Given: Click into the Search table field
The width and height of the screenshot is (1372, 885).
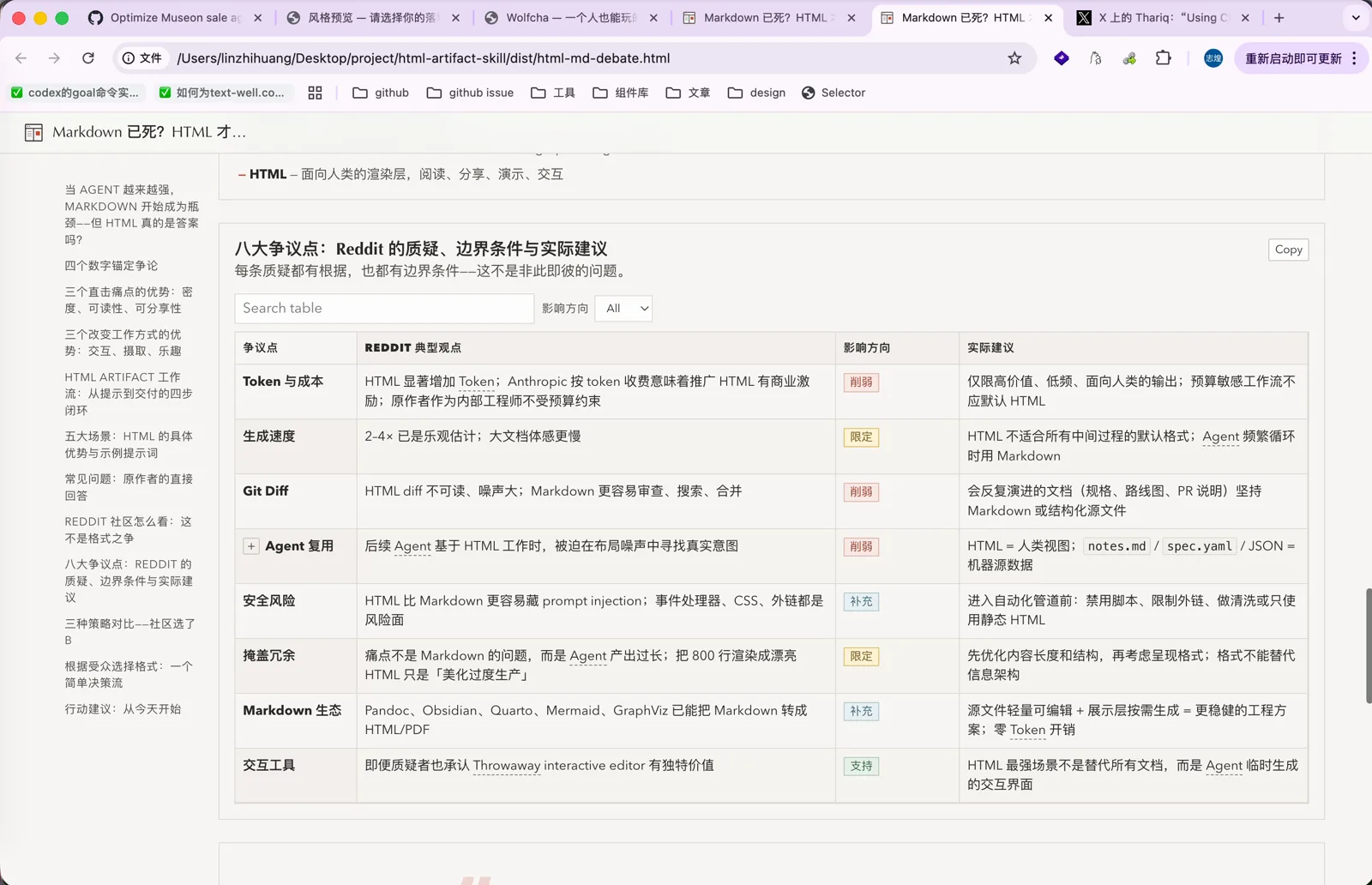Looking at the screenshot, I should pyautogui.click(x=384, y=309).
